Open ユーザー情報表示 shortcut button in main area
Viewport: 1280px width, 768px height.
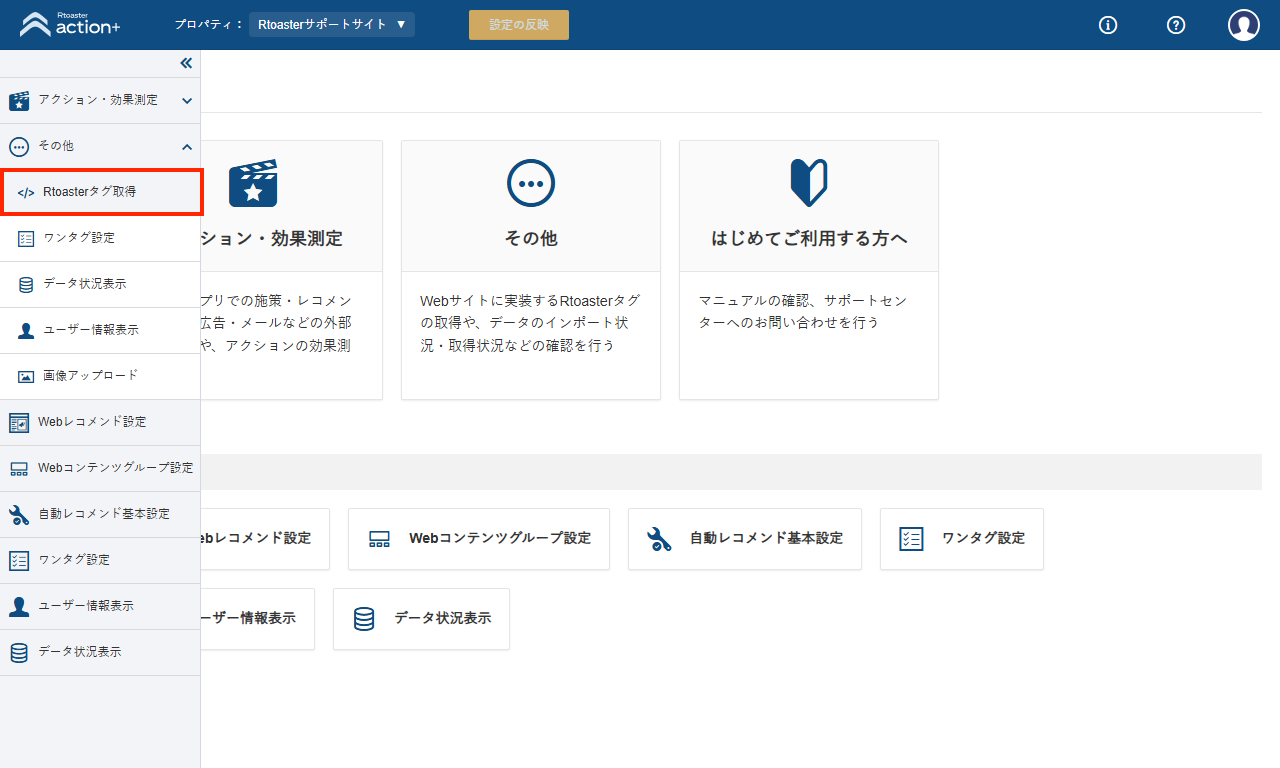258,619
